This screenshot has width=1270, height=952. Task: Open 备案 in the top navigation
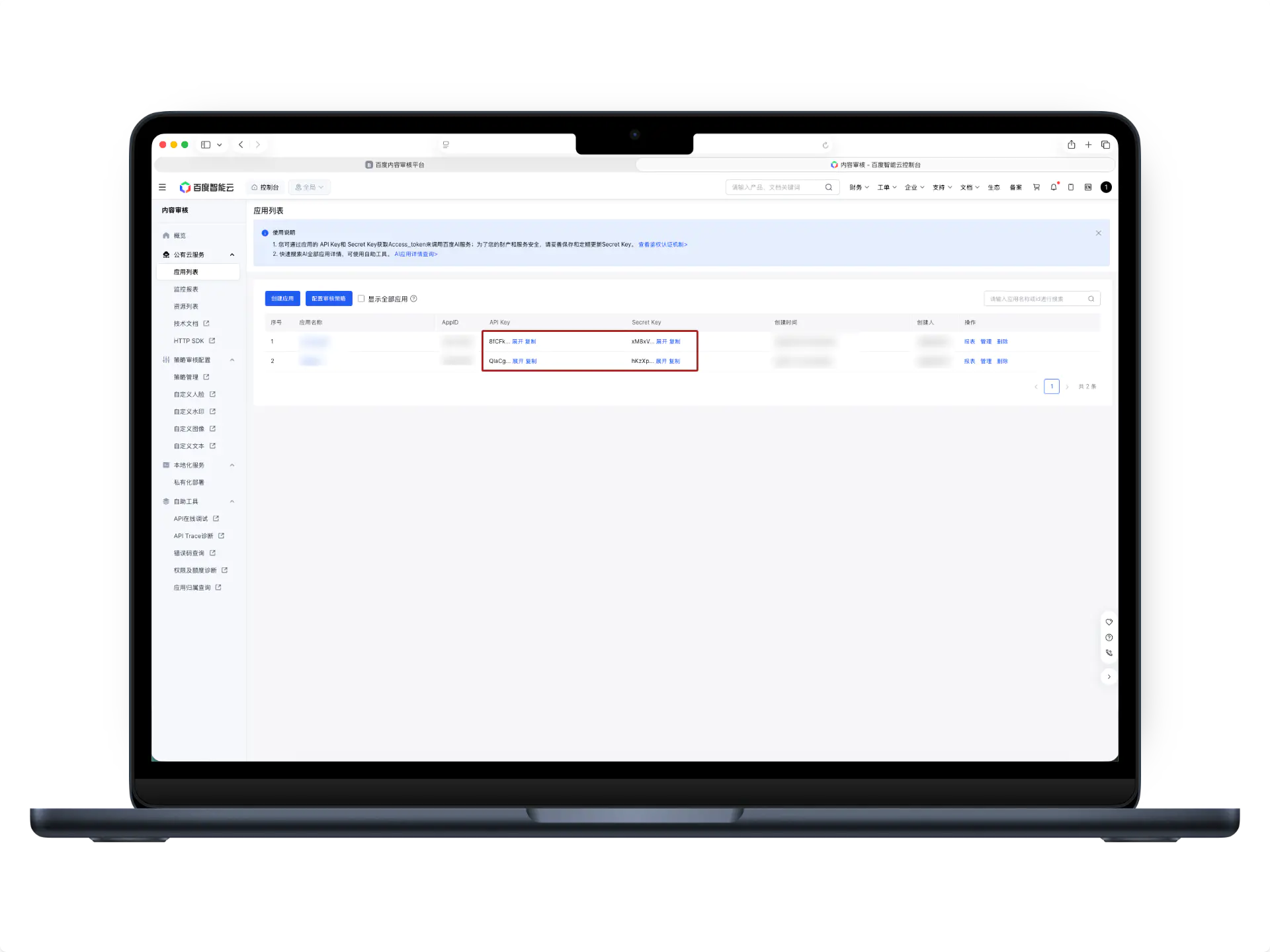[1015, 187]
